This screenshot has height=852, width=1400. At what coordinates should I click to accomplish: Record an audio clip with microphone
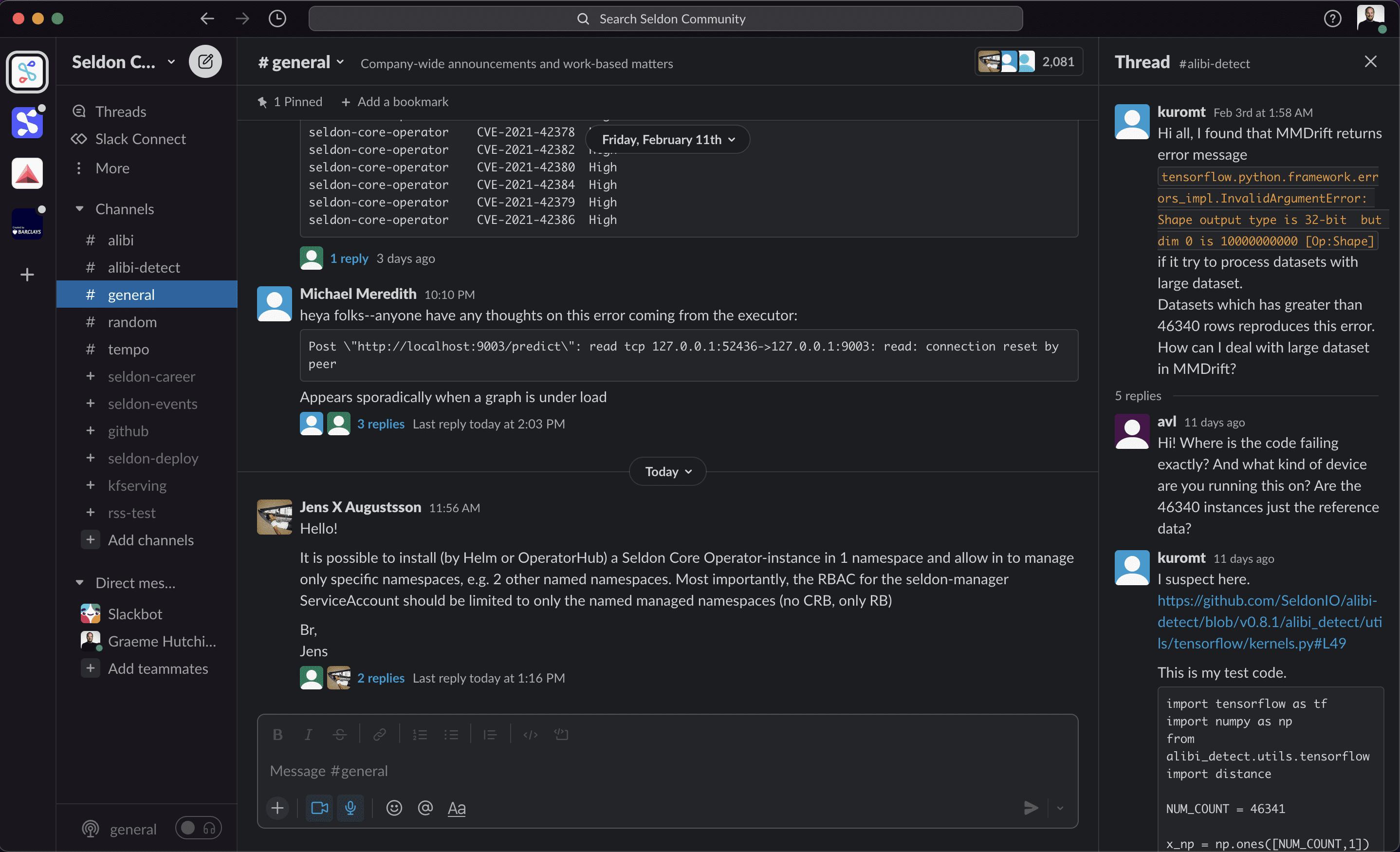(350, 808)
